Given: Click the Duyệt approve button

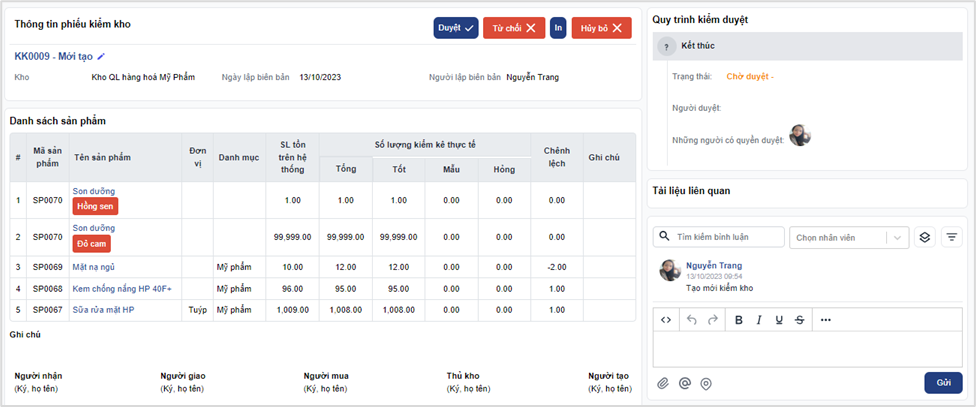Looking at the screenshot, I should click(455, 28).
